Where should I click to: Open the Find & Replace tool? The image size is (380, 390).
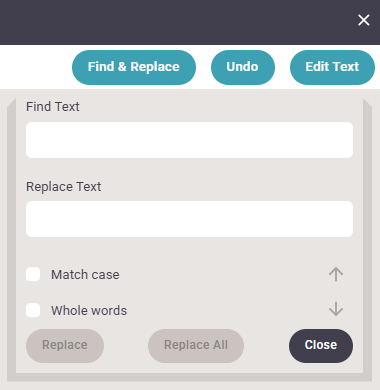pyautogui.click(x=134, y=67)
